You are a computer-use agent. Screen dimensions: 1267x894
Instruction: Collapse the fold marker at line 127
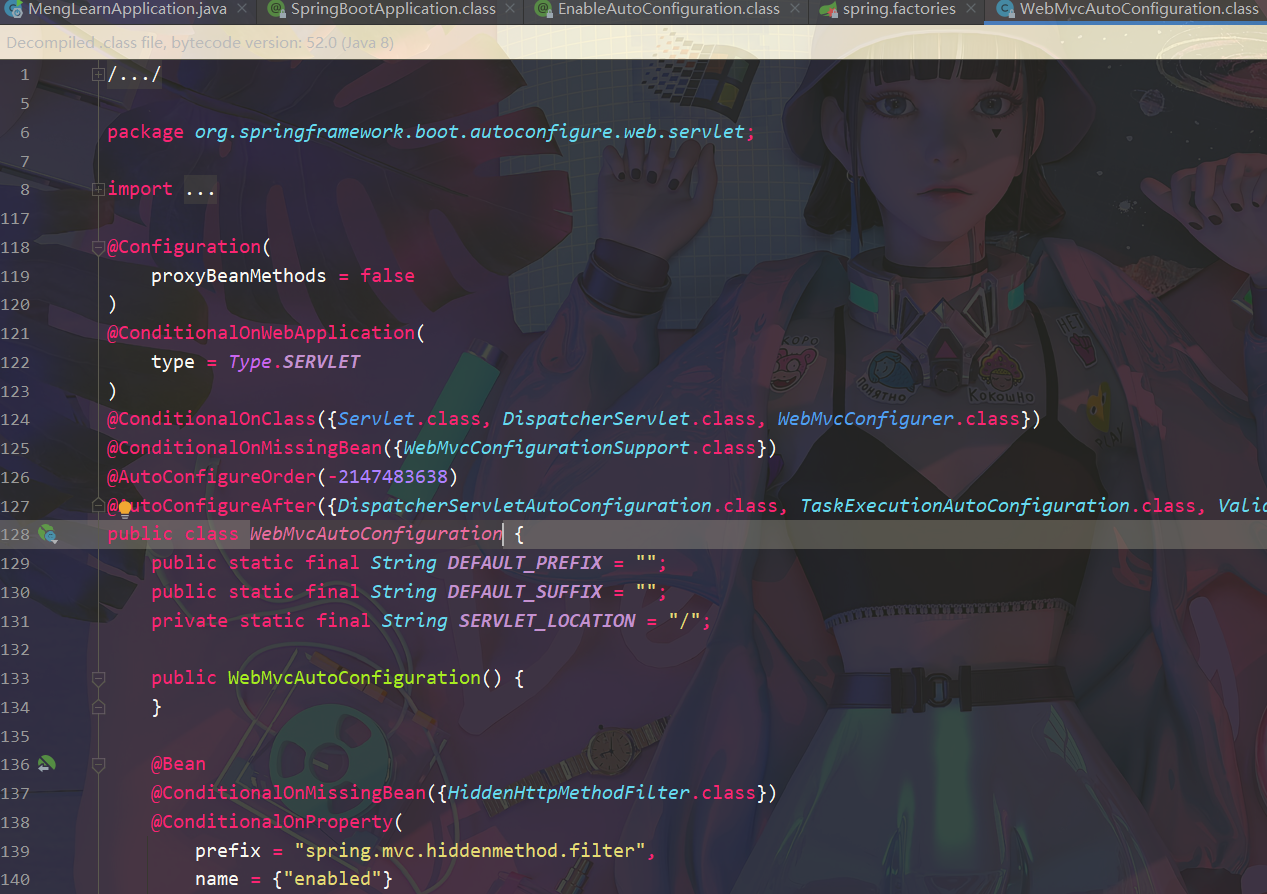[x=98, y=505]
